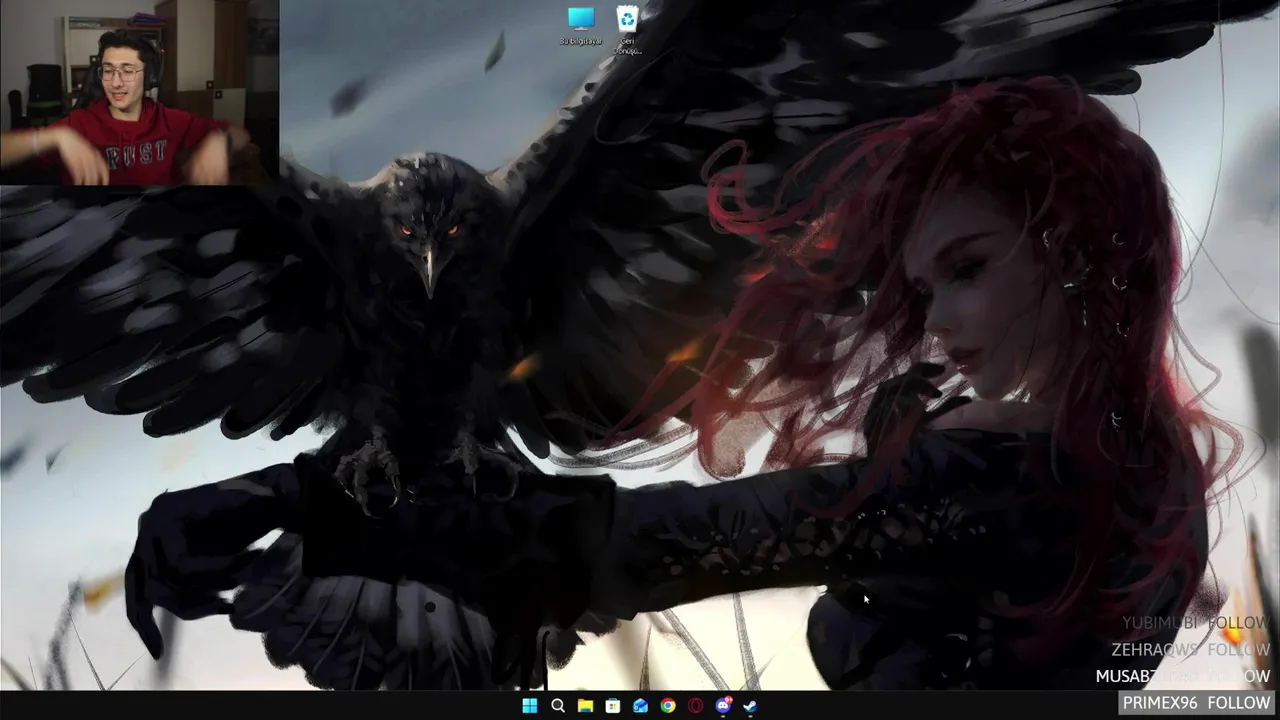The height and width of the screenshot is (720, 1280).
Task: Switch to Discord with notification badge
Action: pos(723,706)
